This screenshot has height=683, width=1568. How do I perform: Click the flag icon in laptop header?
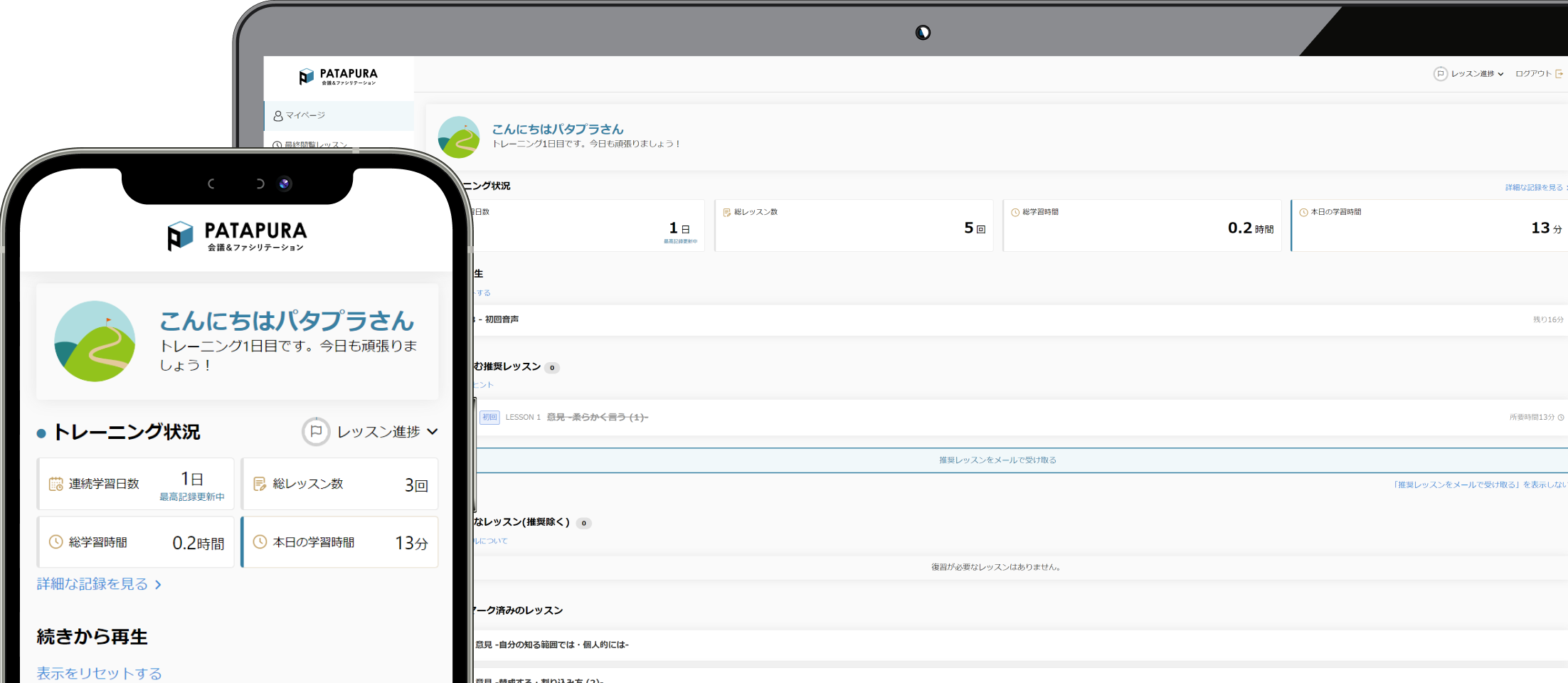click(1441, 73)
